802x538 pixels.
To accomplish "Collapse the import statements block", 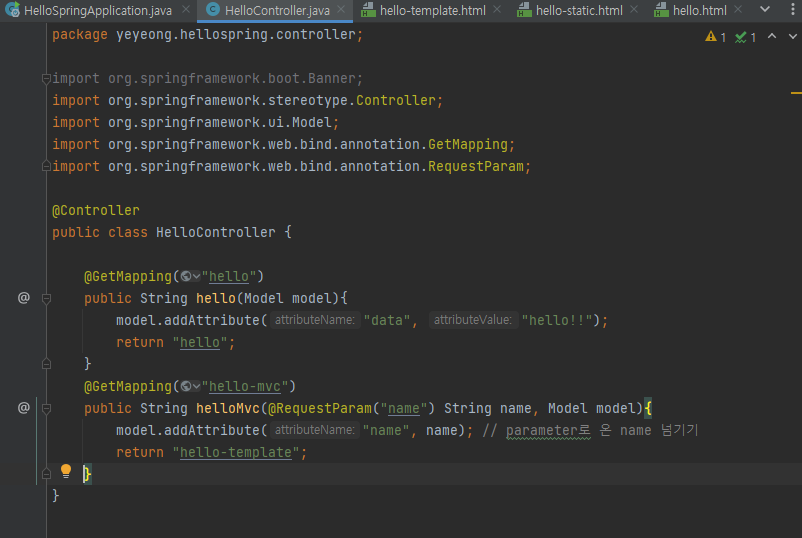I will click(x=46, y=78).
